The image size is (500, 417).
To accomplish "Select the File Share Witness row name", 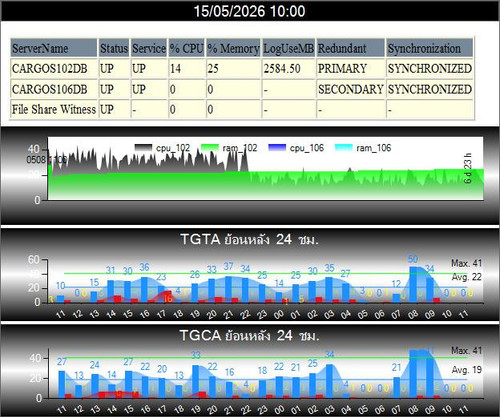I will pos(54,109).
